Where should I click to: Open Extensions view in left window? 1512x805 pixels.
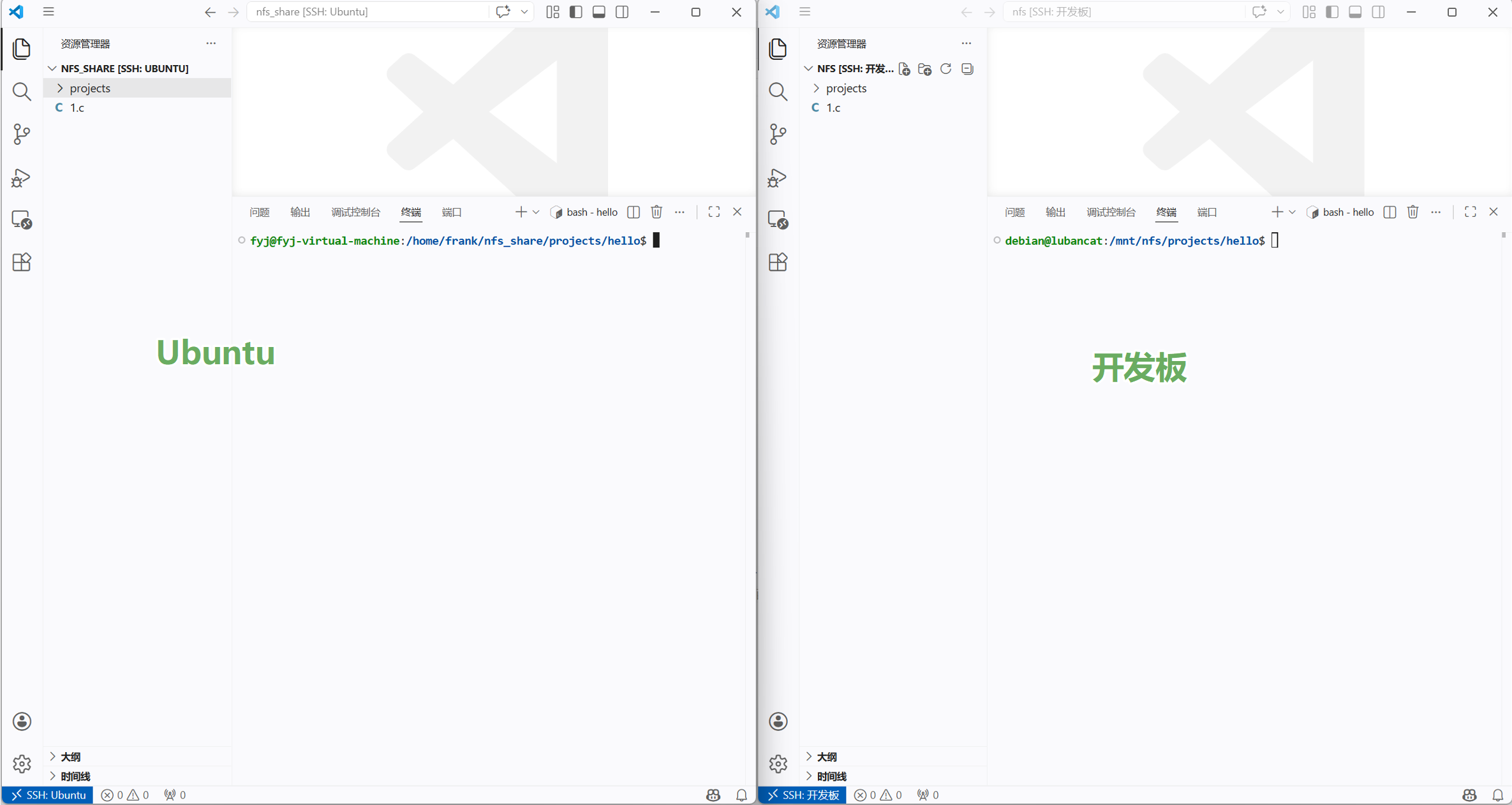[x=22, y=262]
